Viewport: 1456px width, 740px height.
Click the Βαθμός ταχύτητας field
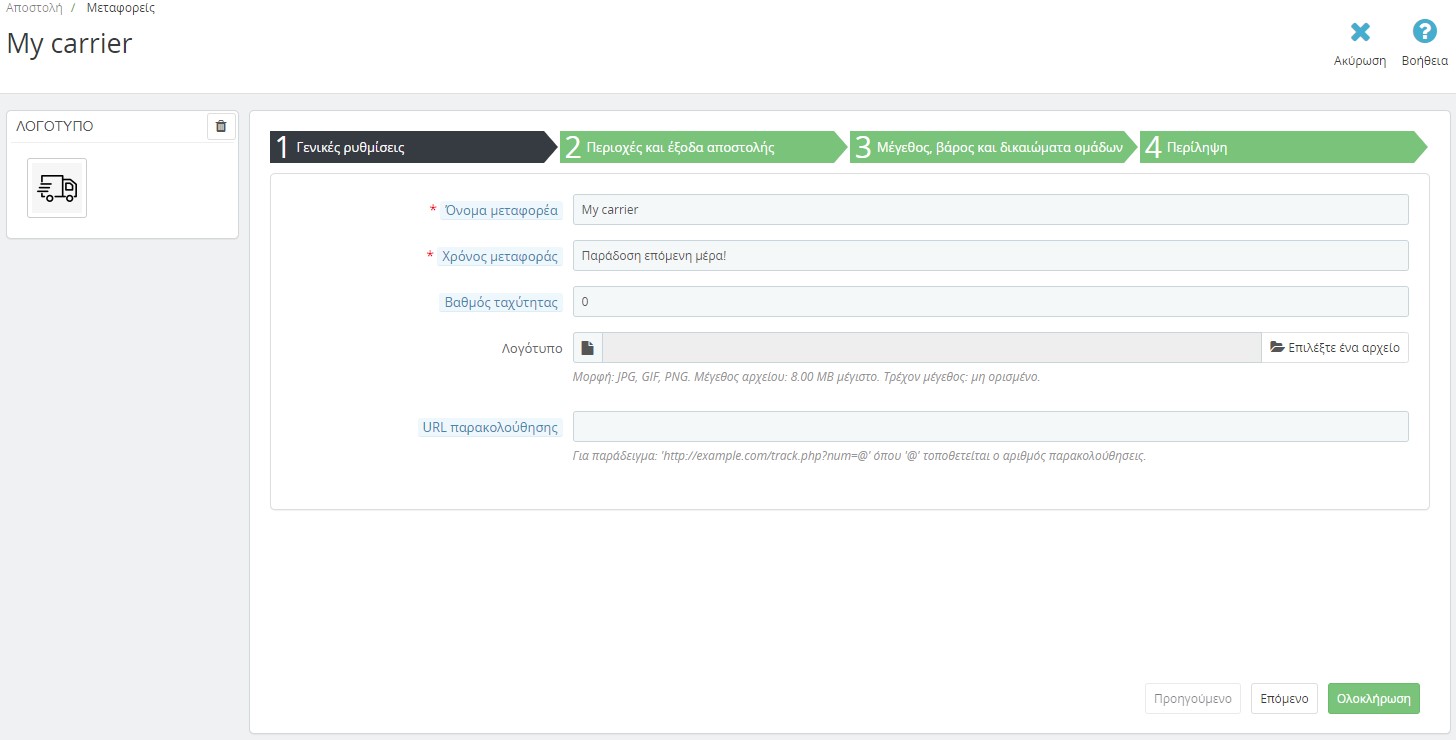(x=990, y=302)
